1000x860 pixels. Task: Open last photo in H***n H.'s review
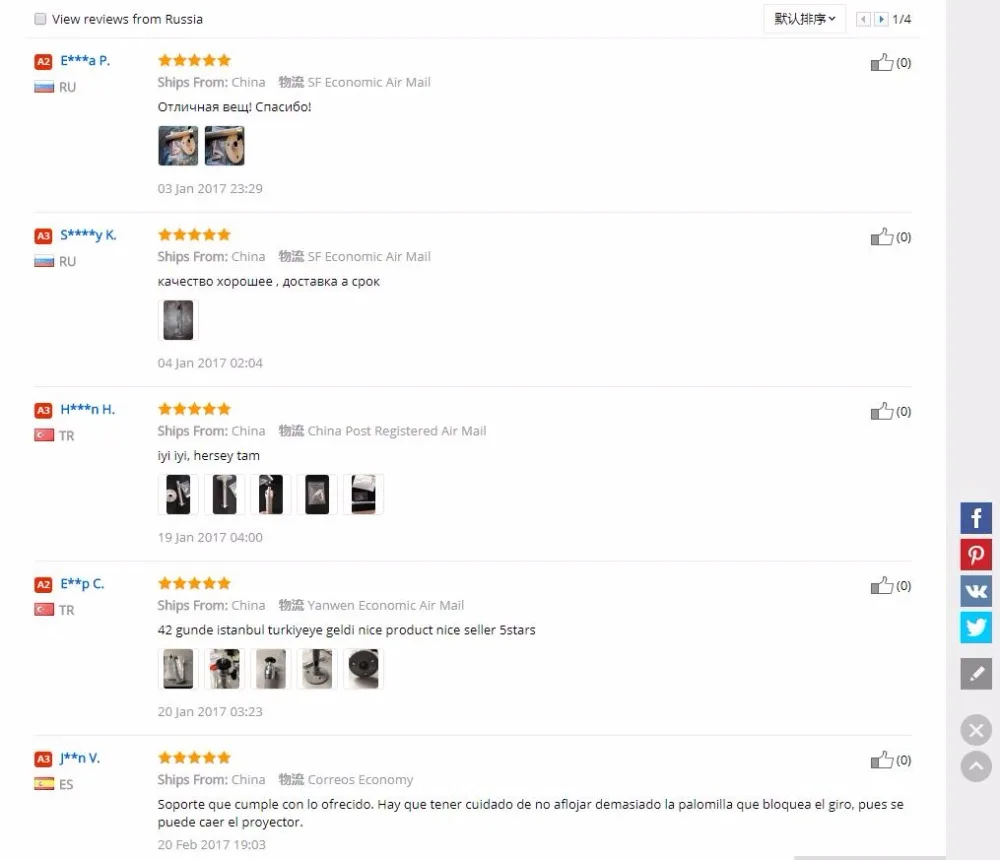point(363,495)
